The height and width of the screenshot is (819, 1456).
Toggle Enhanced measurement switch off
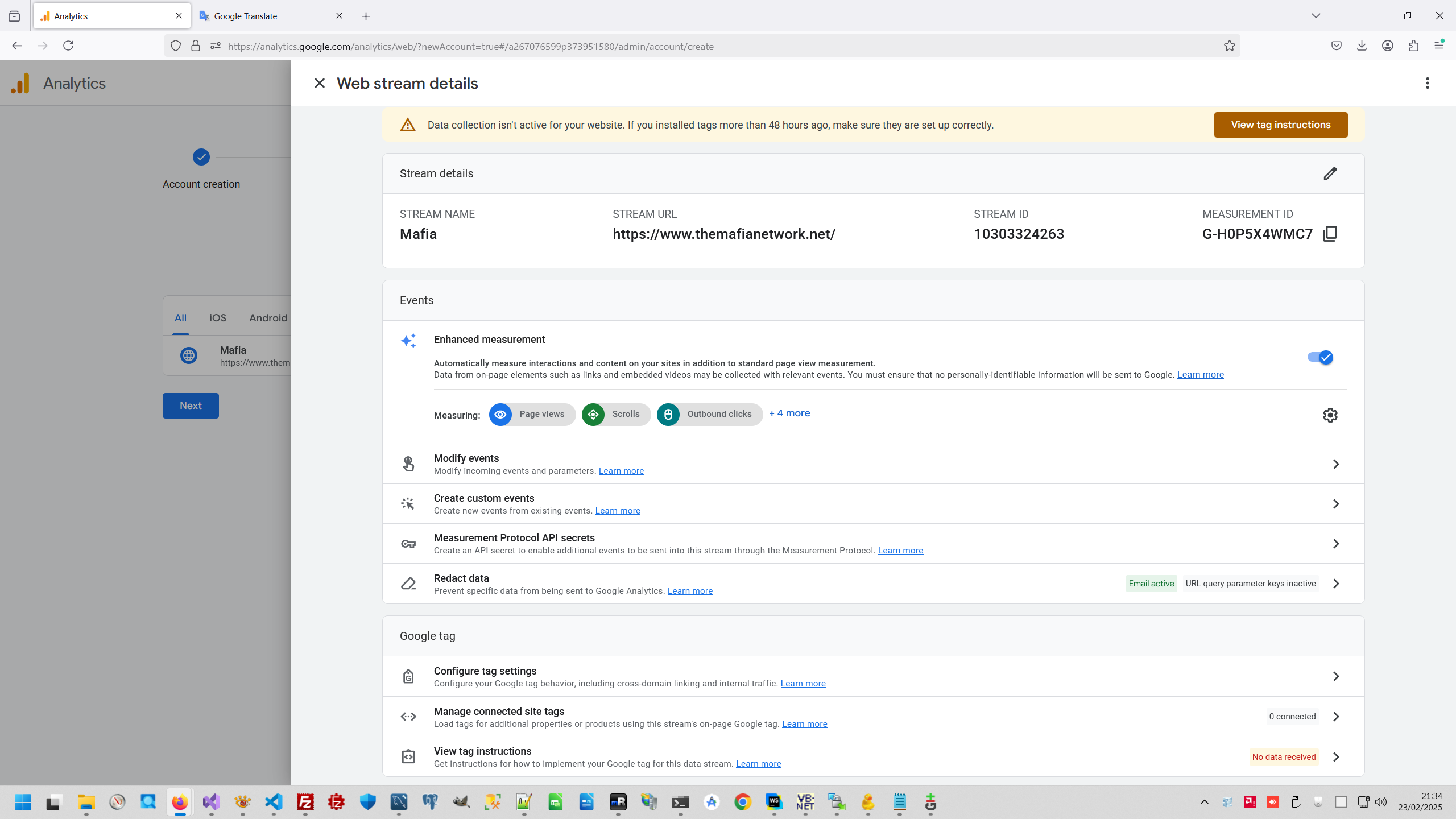[x=1320, y=357]
